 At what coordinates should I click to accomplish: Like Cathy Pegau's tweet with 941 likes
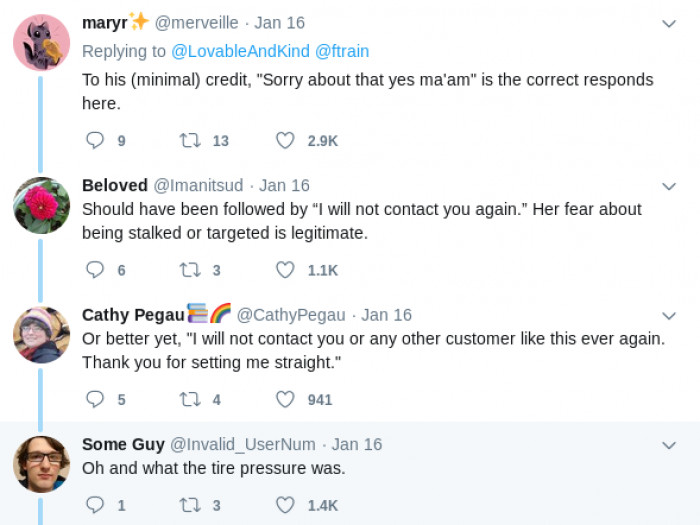click(x=285, y=400)
